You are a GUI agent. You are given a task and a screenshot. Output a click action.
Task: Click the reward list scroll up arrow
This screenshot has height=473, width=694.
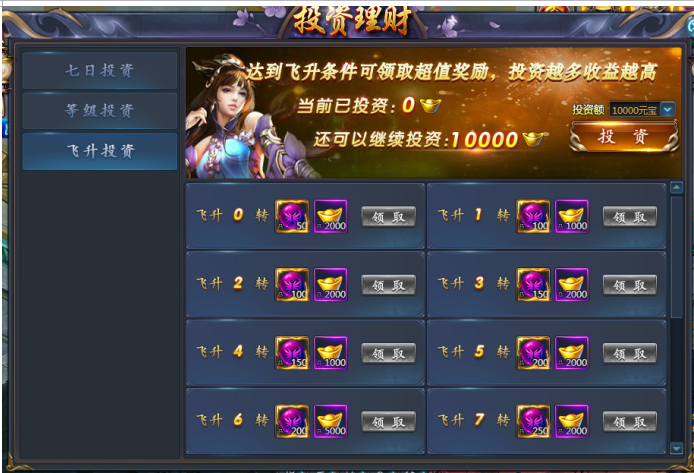click(x=676, y=188)
